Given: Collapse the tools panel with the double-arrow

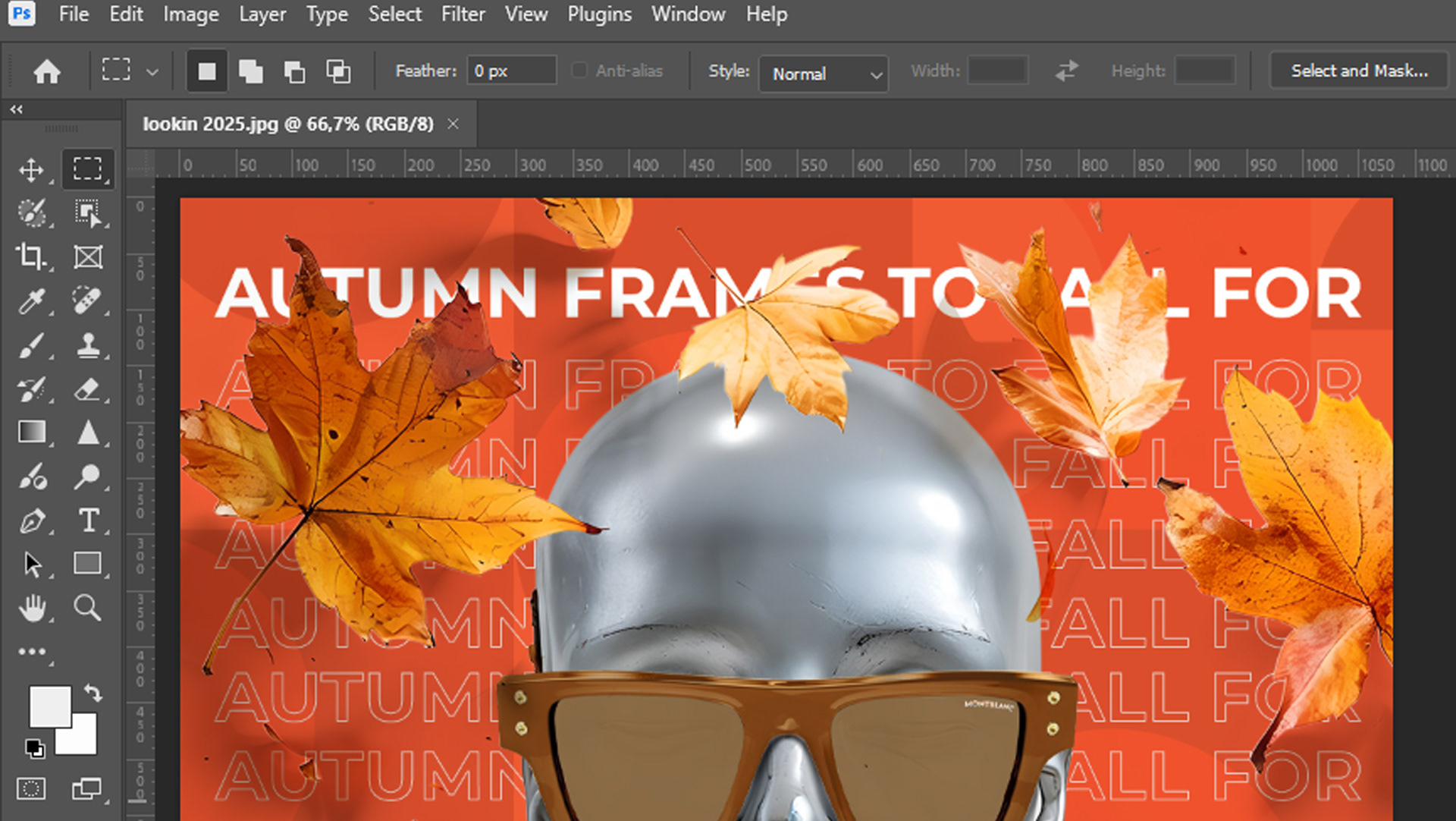Looking at the screenshot, I should 16,109.
